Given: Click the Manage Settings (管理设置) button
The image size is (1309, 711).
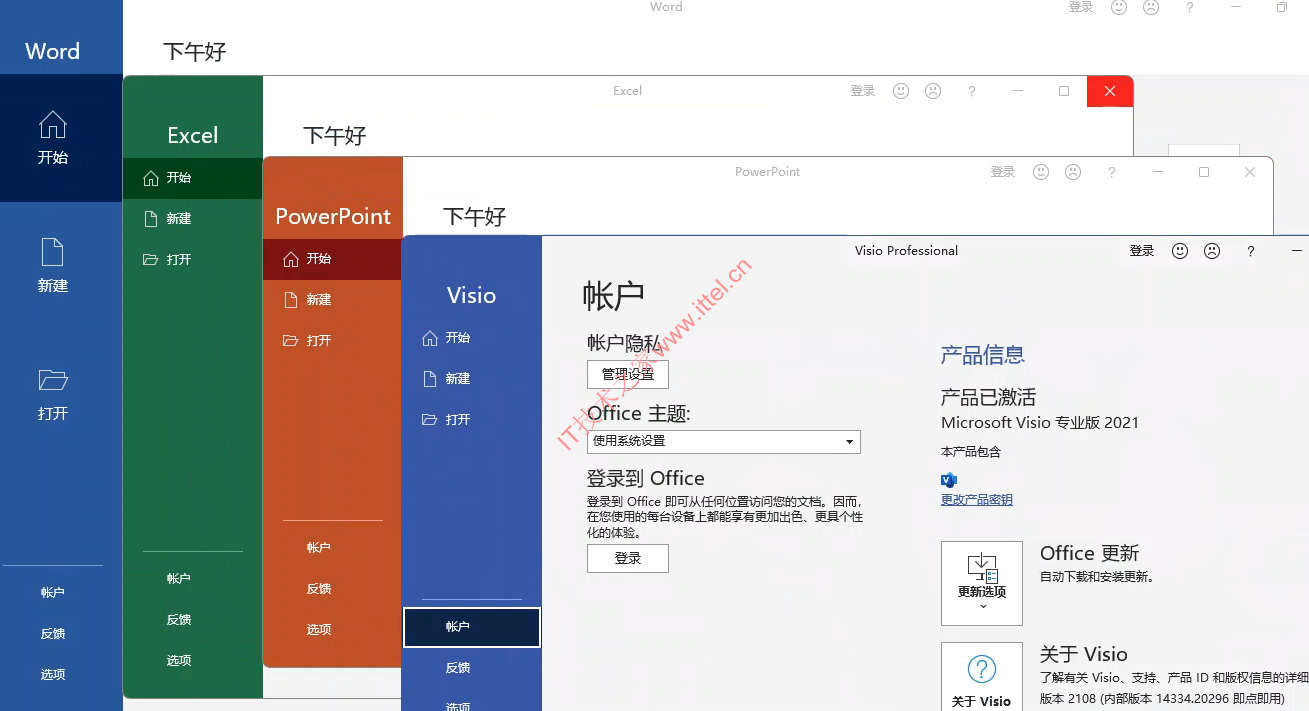Looking at the screenshot, I should pyautogui.click(x=627, y=375).
